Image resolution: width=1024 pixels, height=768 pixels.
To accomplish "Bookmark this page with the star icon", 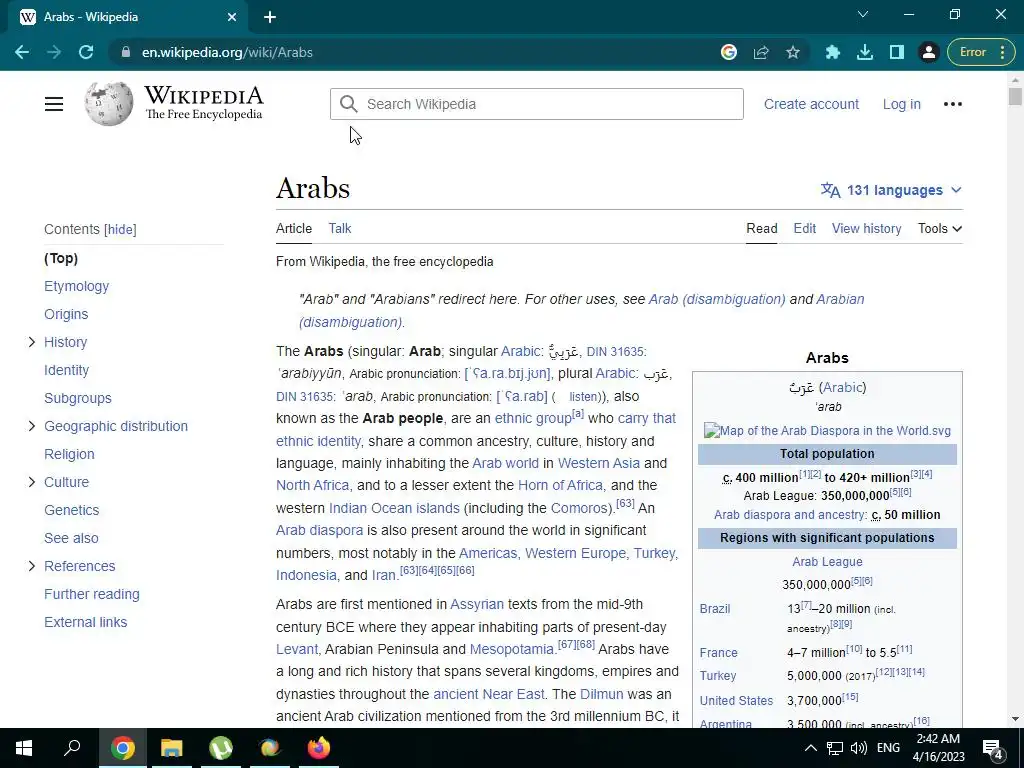I will coord(793,52).
